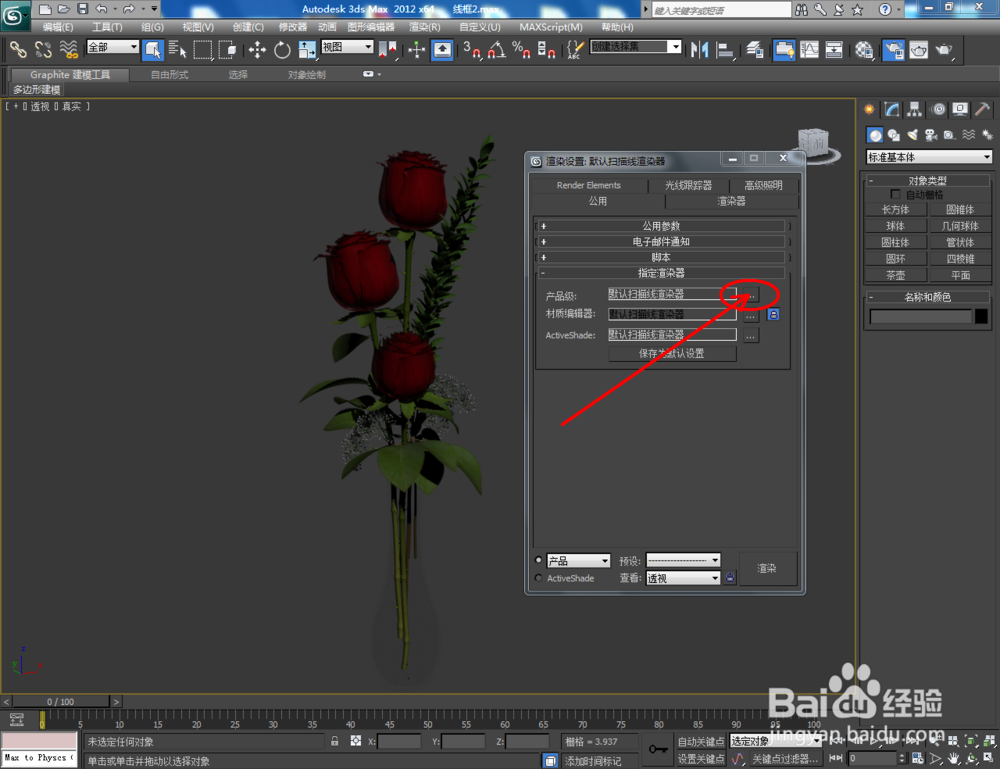
Task: Toggle the Percent Snap icon
Action: point(521,49)
